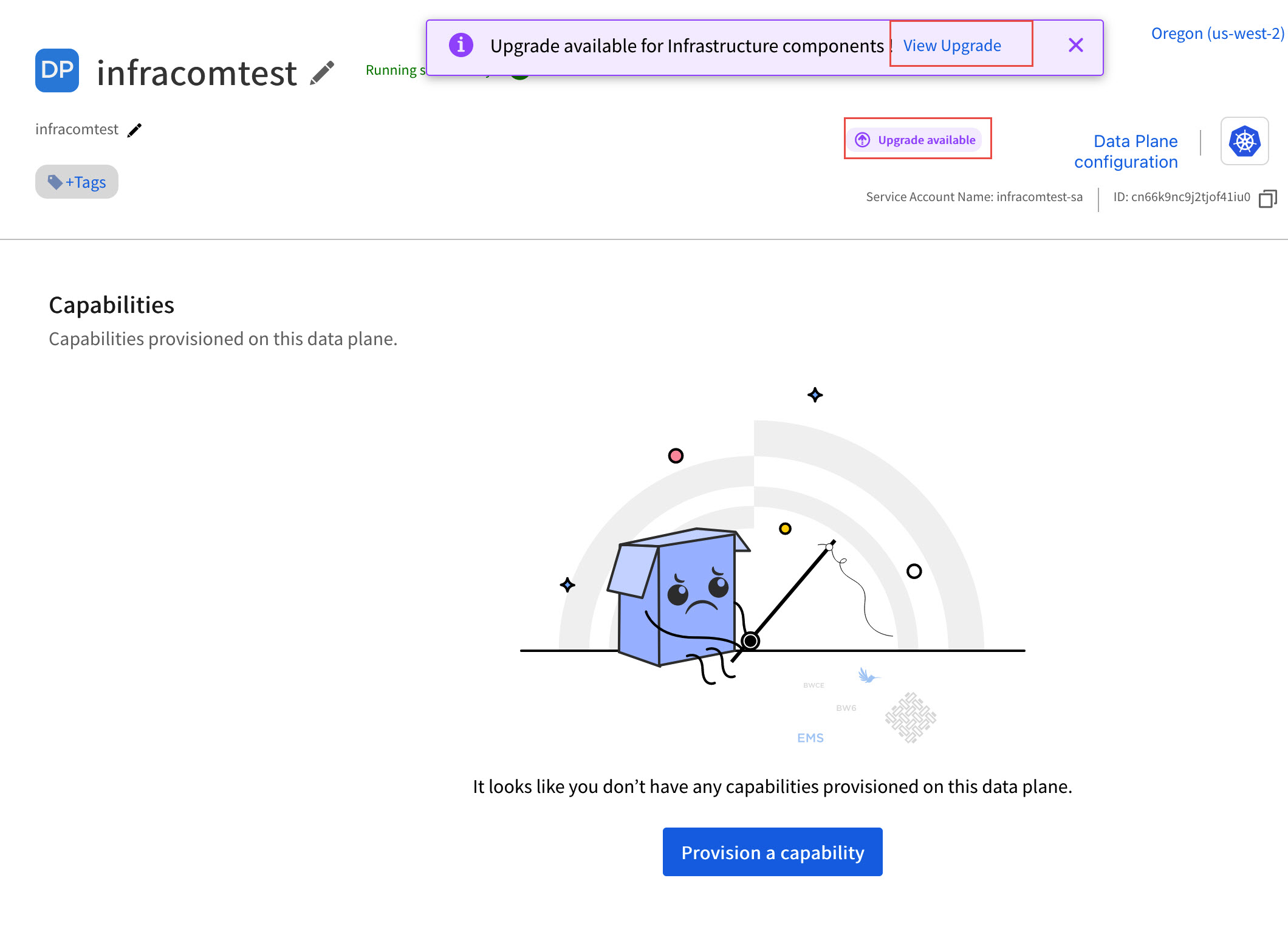1288x926 pixels.
Task: Click the tag icon in Tags chip
Action: [x=55, y=182]
